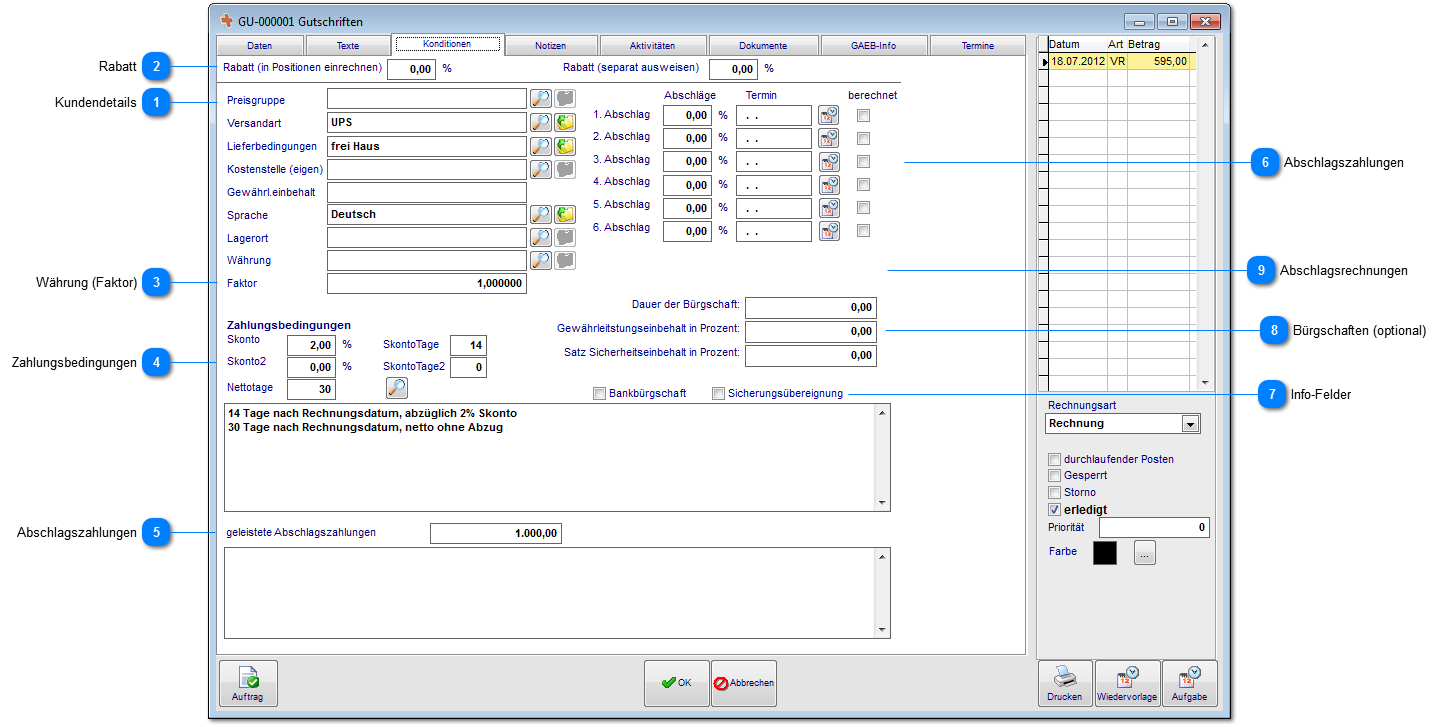The width and height of the screenshot is (1442, 727).
Task: Mark 5. Abschlag as berechnet
Action: point(864,207)
